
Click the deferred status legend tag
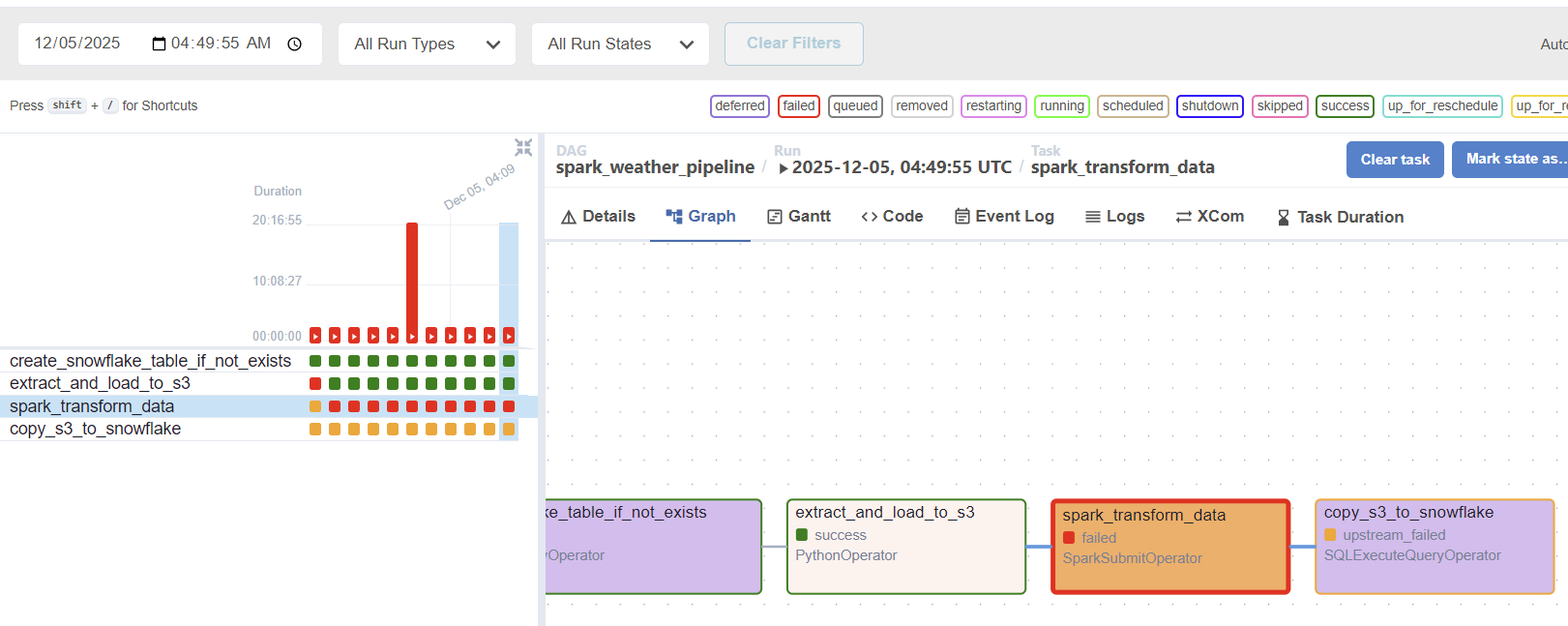(740, 106)
